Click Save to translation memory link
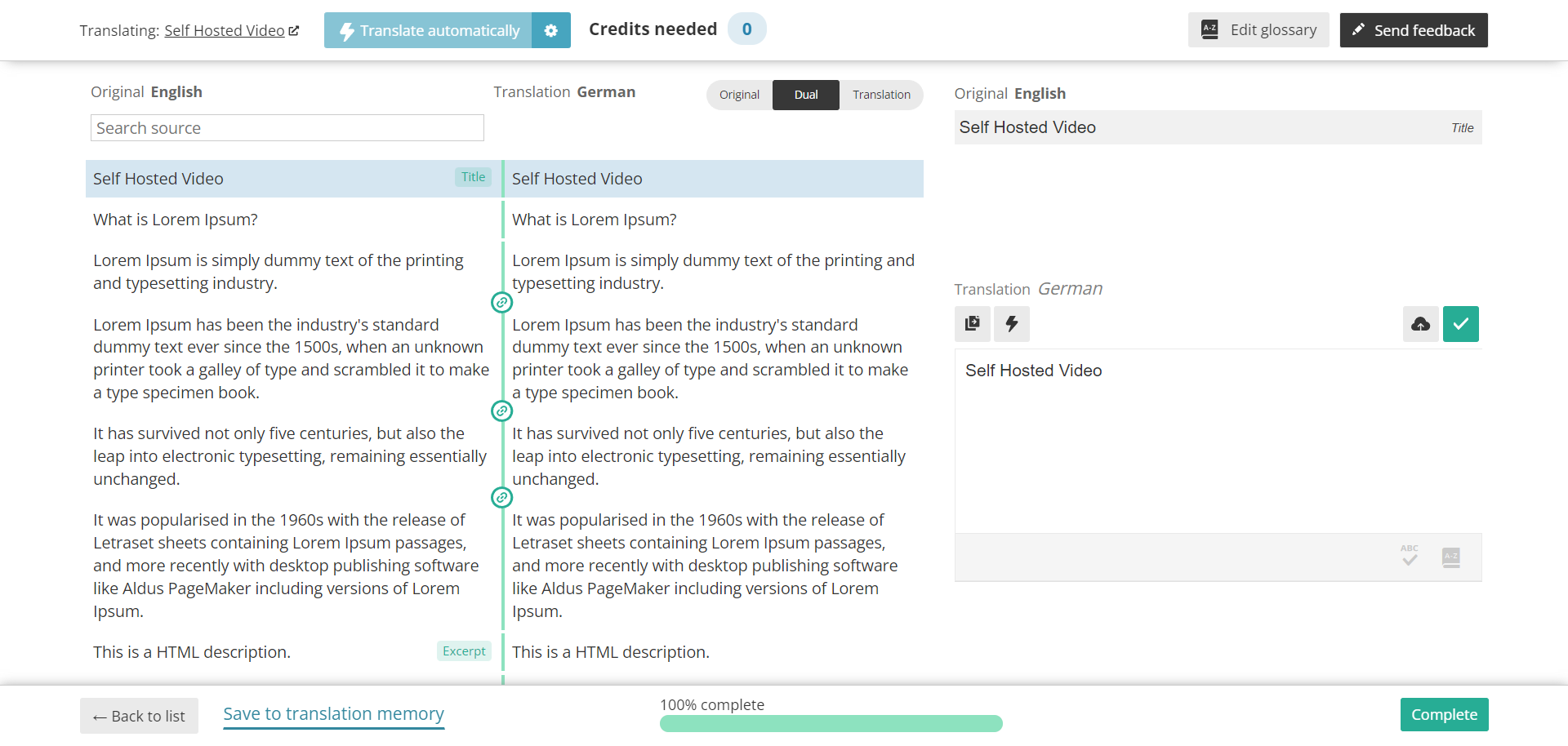Image resolution: width=1568 pixels, height=746 pixels. tap(333, 714)
